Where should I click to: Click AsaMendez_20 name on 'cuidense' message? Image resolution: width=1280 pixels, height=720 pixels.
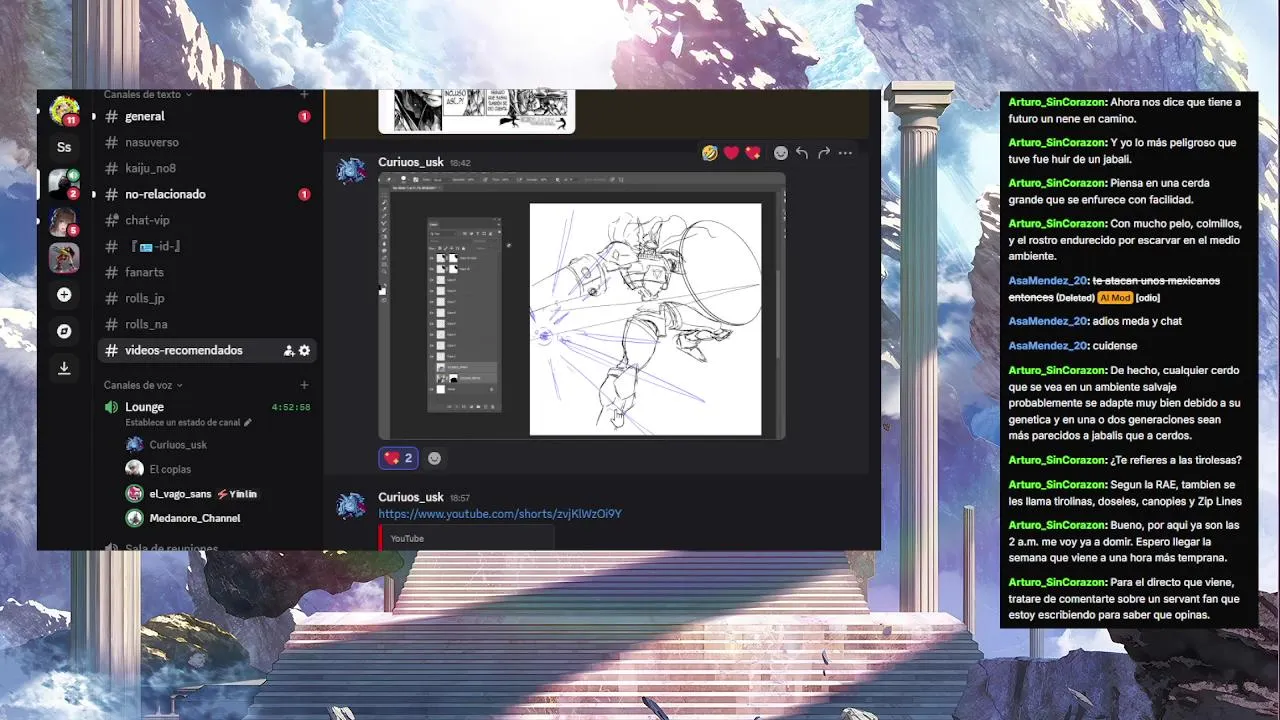(x=1047, y=346)
